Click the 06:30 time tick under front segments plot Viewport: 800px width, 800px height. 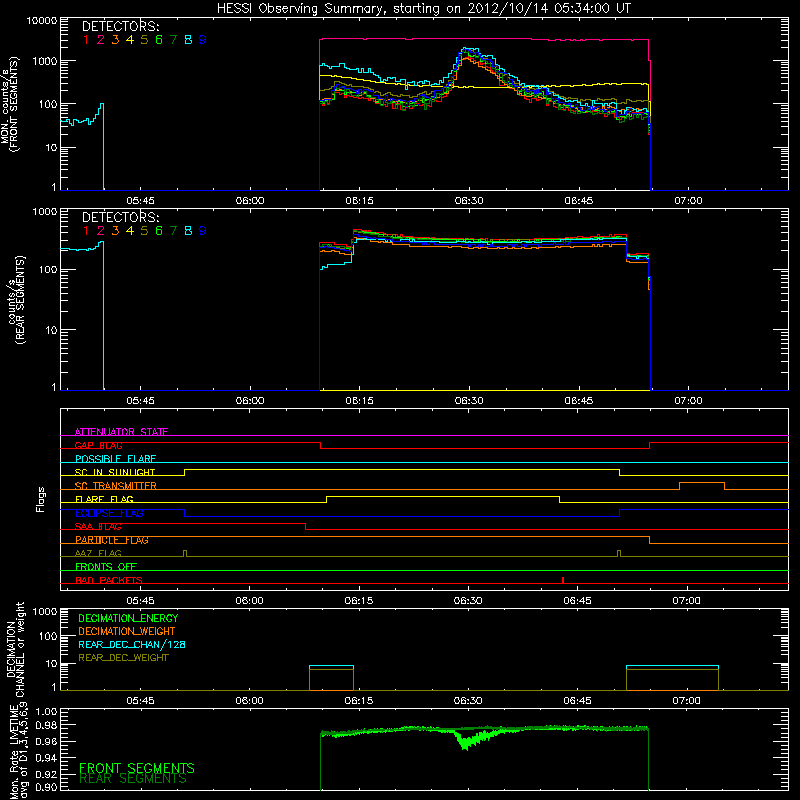(469, 201)
